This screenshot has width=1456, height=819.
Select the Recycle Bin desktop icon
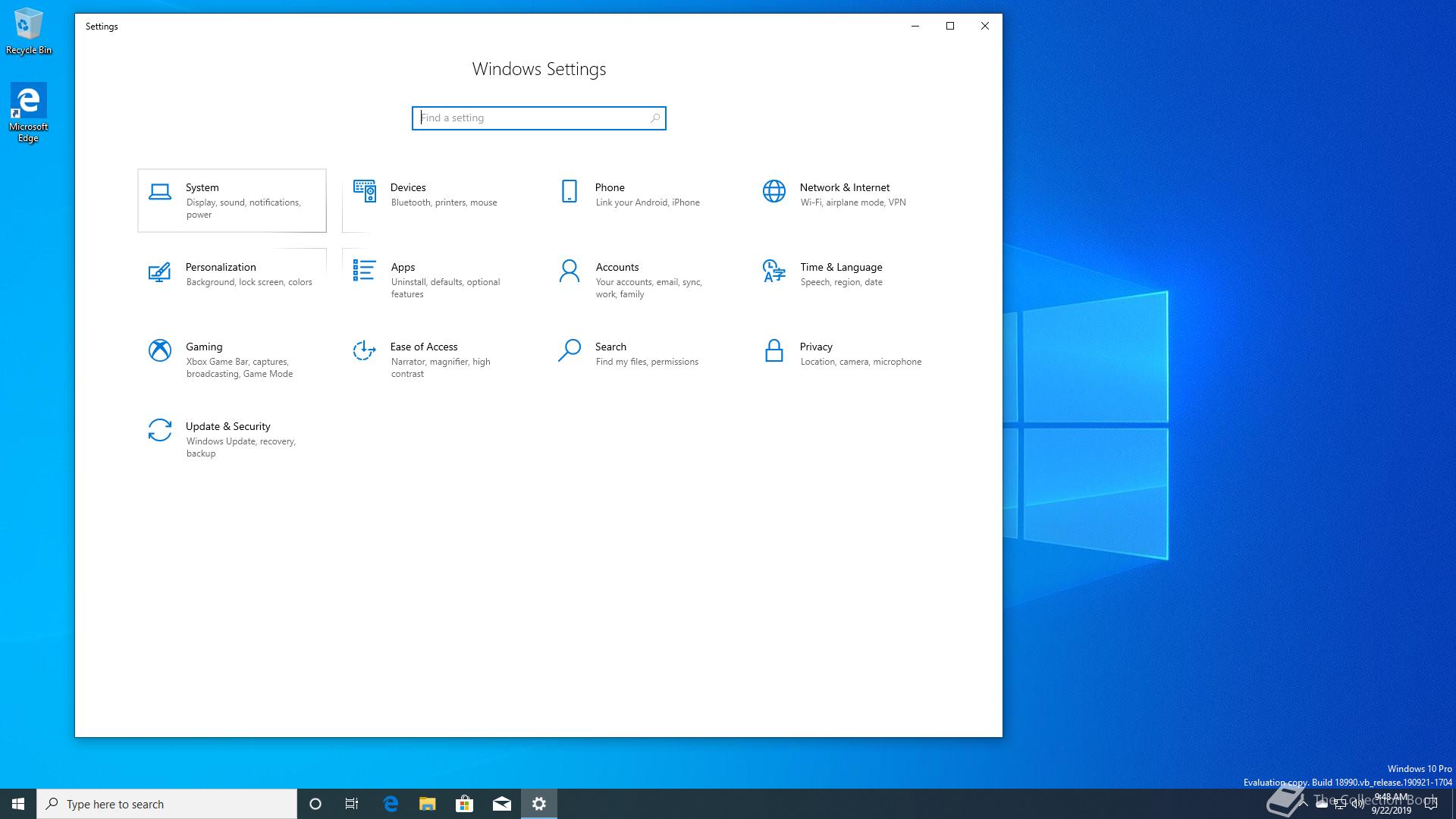pyautogui.click(x=29, y=32)
